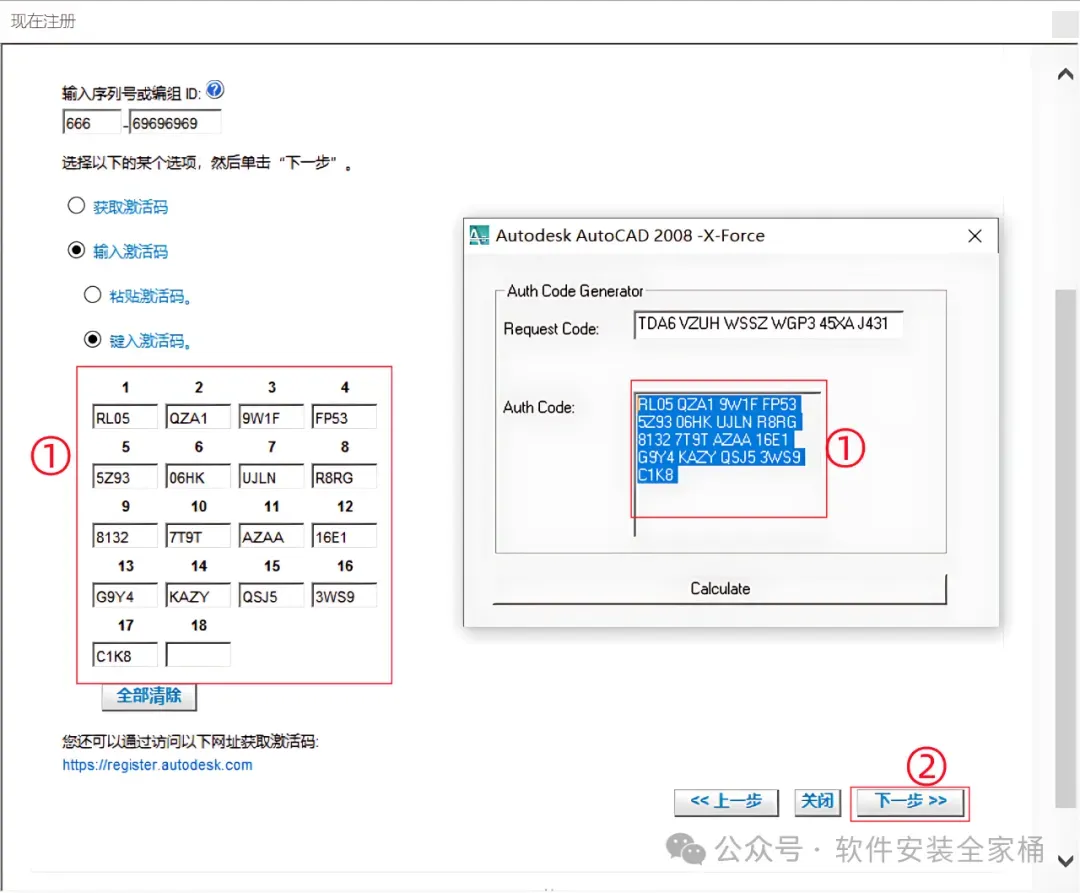1080x893 pixels.
Task: Click activation field 11 containing AZAA
Action: [x=271, y=536]
